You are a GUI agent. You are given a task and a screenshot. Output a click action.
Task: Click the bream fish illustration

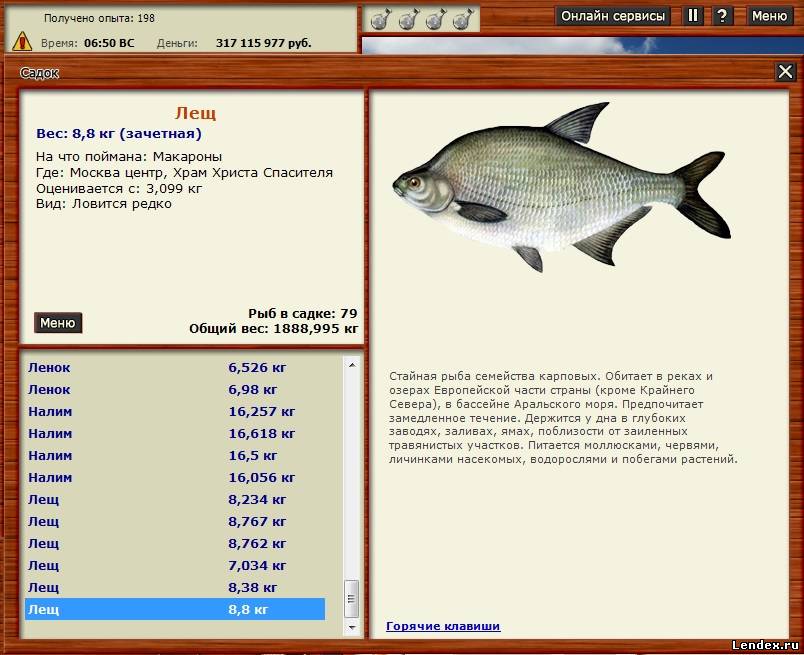[561, 187]
